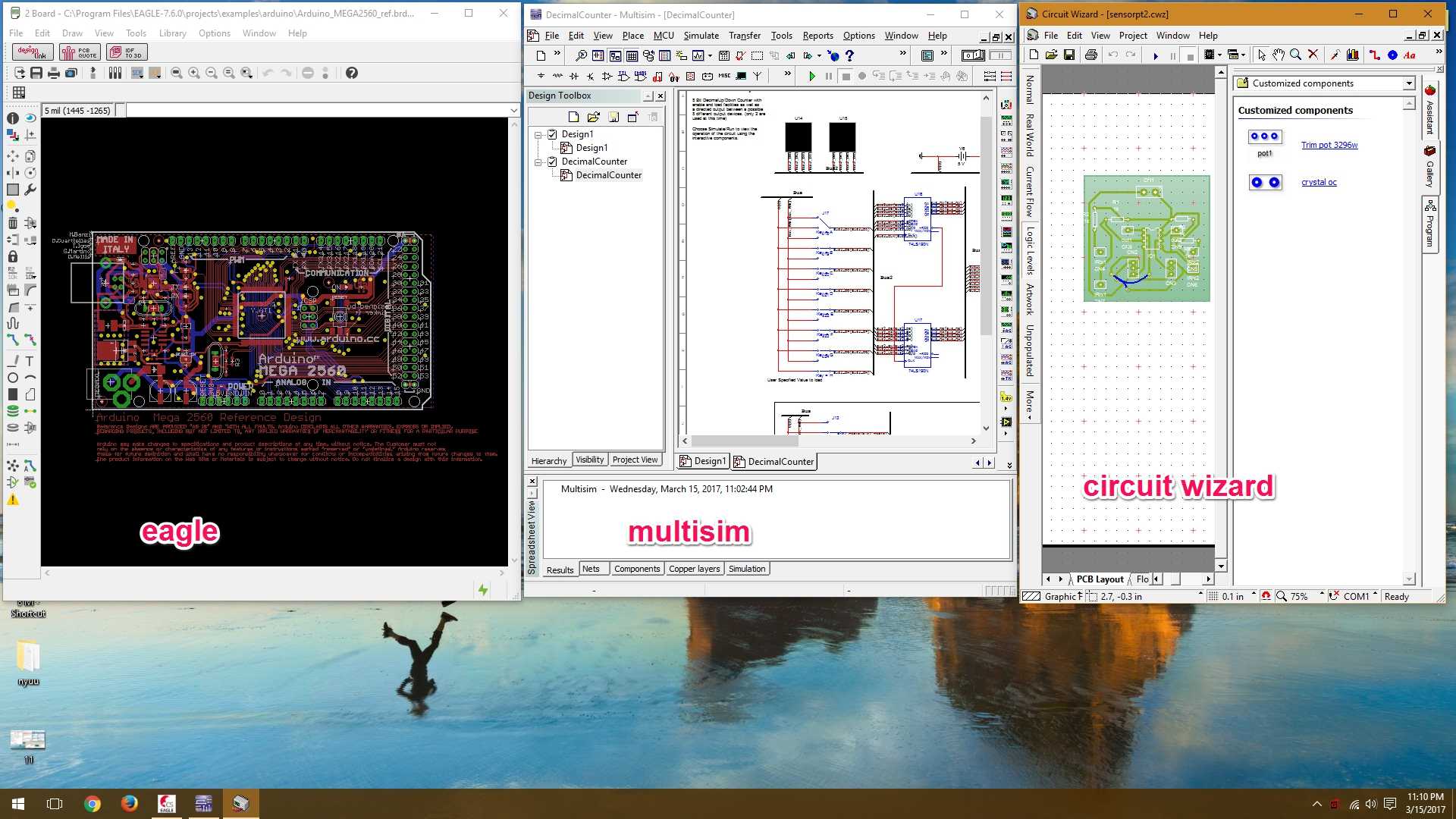Click EAGLE's save floppy icon

click(36, 73)
